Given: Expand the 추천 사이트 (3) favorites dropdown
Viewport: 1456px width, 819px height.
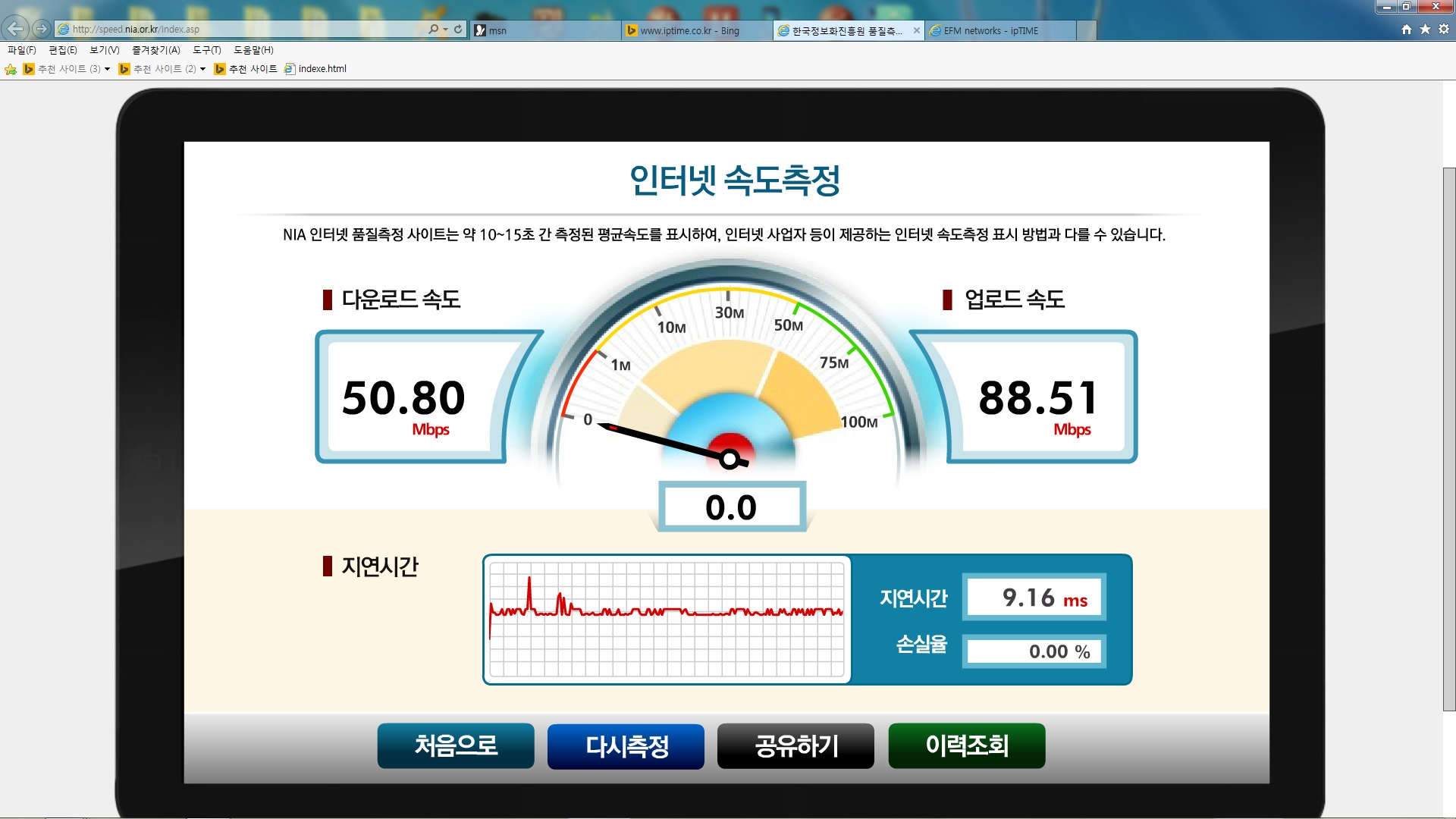Looking at the screenshot, I should pyautogui.click(x=107, y=69).
